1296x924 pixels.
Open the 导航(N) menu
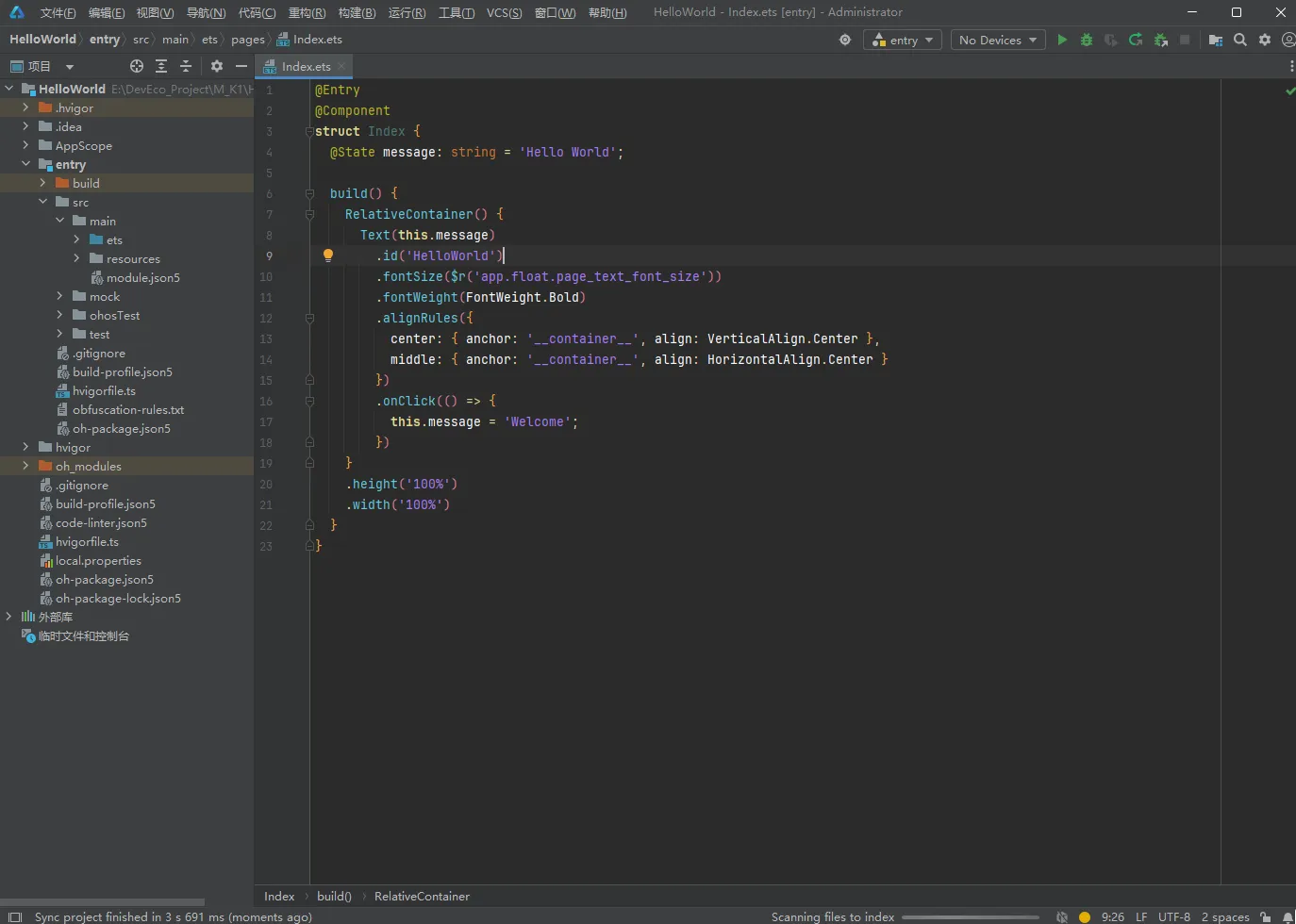coord(206,12)
